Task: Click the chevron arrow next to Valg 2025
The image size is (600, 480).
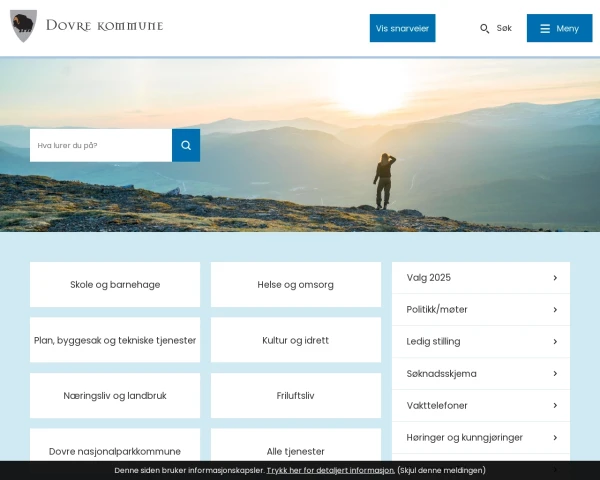Action: click(555, 278)
